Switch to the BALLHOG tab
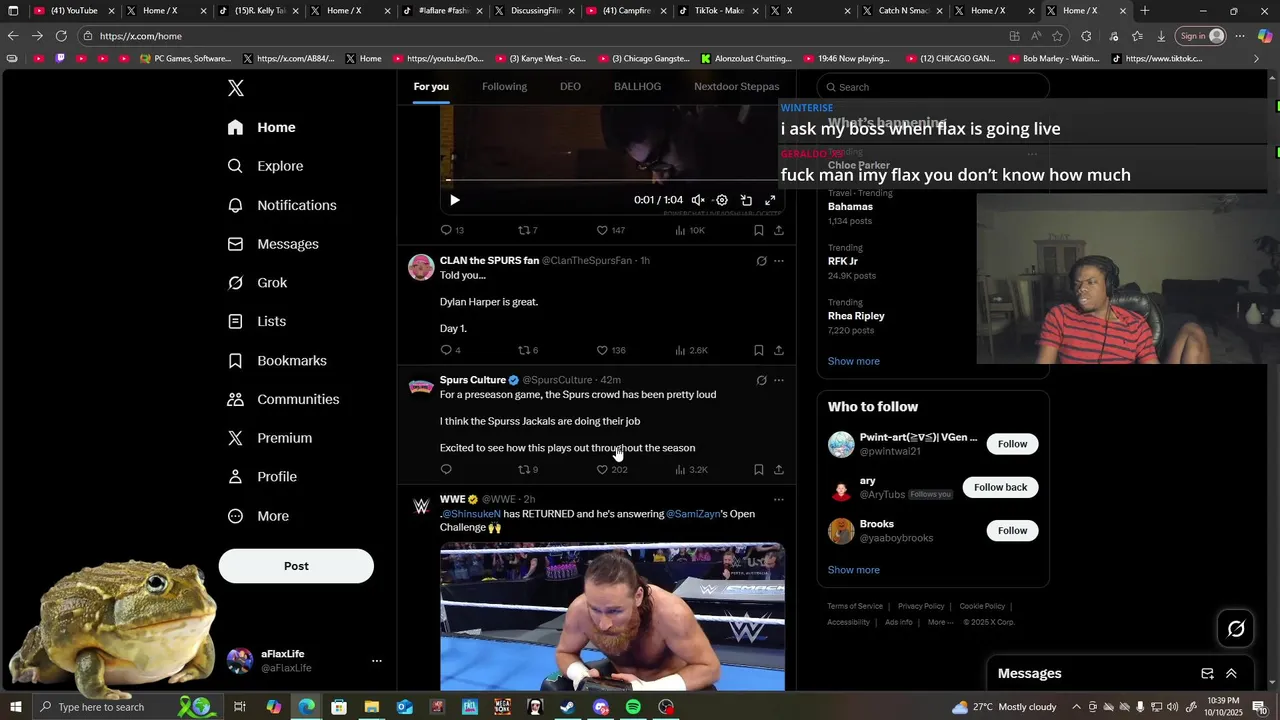Viewport: 1280px width, 720px height. (x=637, y=87)
